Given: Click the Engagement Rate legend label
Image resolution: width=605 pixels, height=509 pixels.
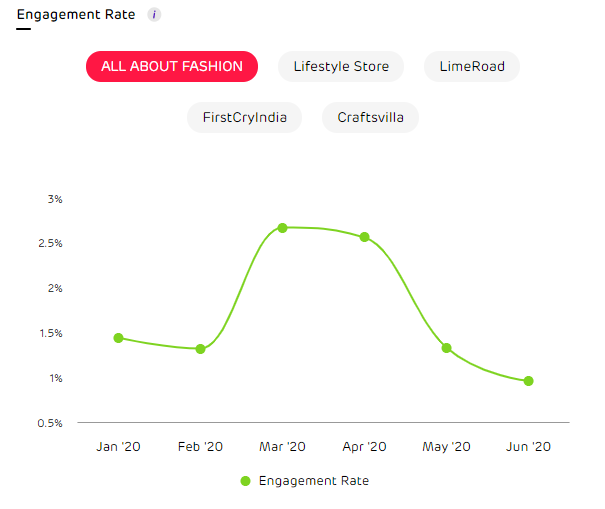Looking at the screenshot, I should pyautogui.click(x=313, y=481).
